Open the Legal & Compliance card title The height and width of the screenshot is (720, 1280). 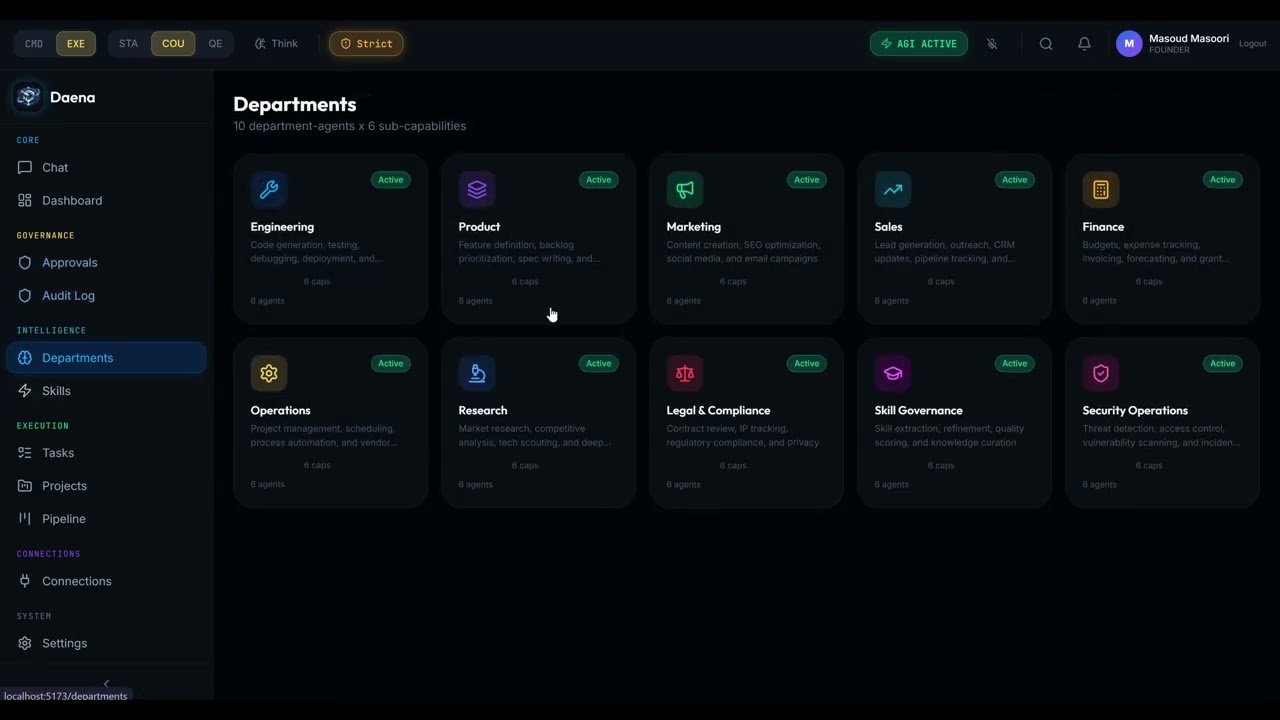click(718, 411)
